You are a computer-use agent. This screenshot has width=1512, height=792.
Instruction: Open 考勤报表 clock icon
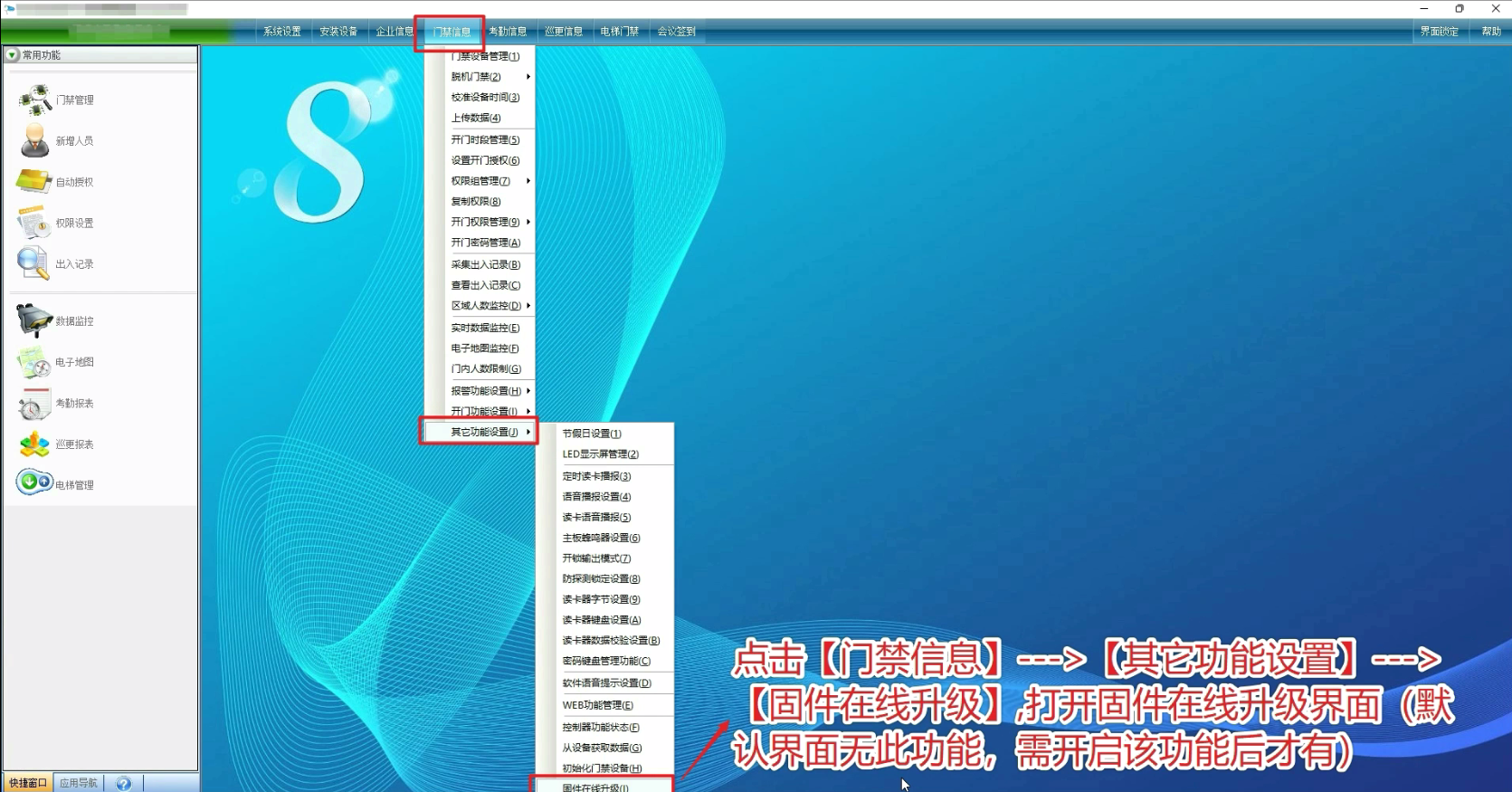click(34, 404)
